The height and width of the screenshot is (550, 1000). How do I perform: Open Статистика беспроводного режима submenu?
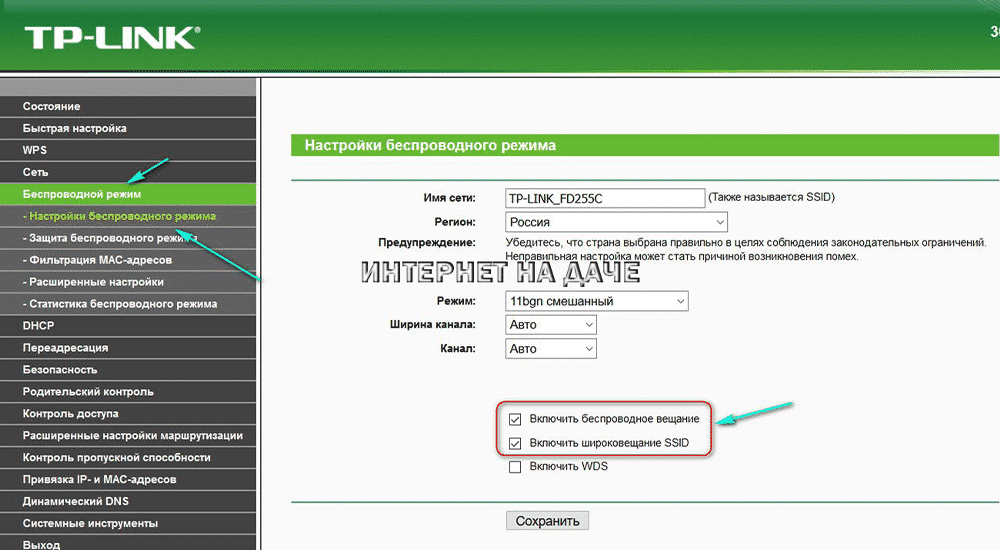pos(122,304)
